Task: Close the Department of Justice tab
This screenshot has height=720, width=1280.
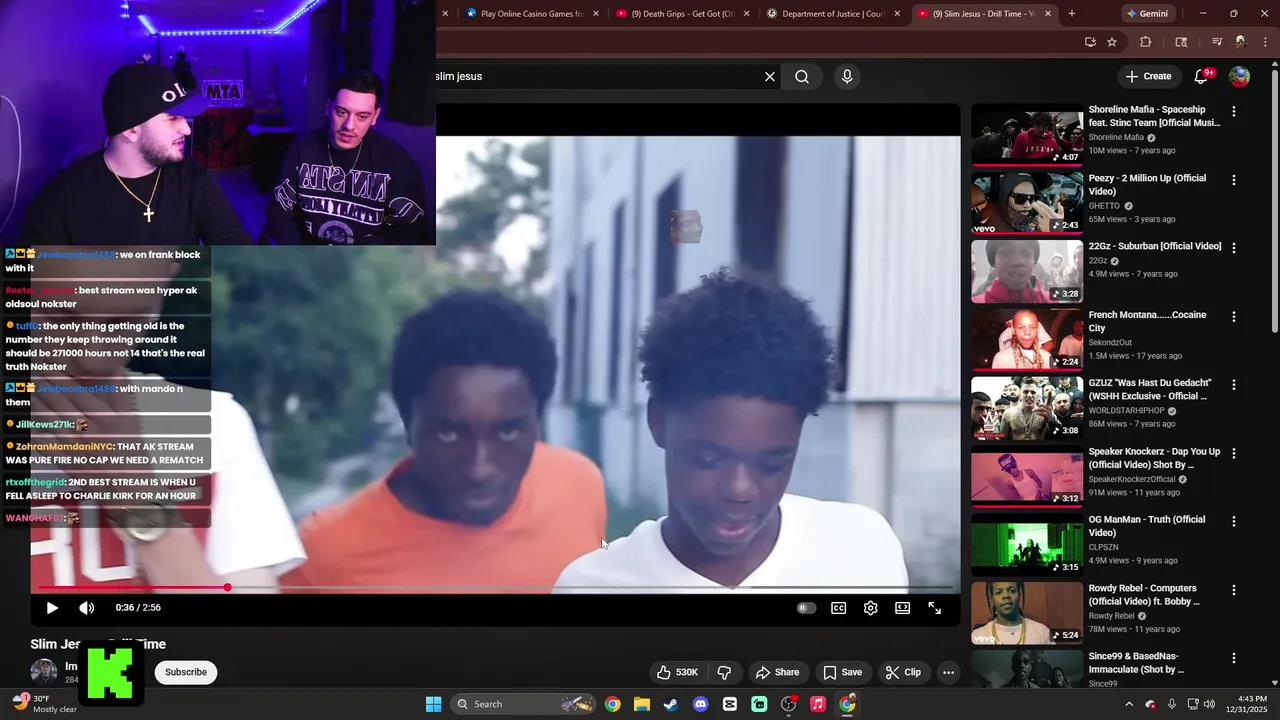Action: click(x=897, y=14)
